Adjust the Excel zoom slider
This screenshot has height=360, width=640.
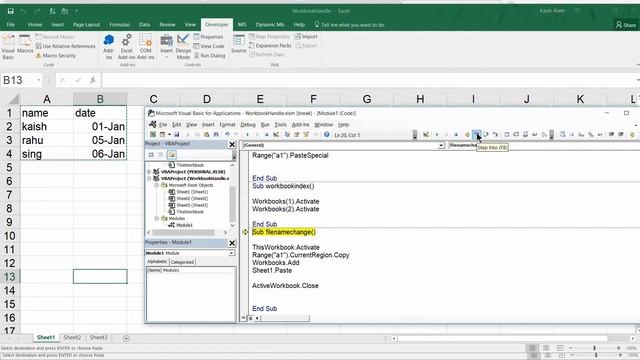[x=594, y=348]
